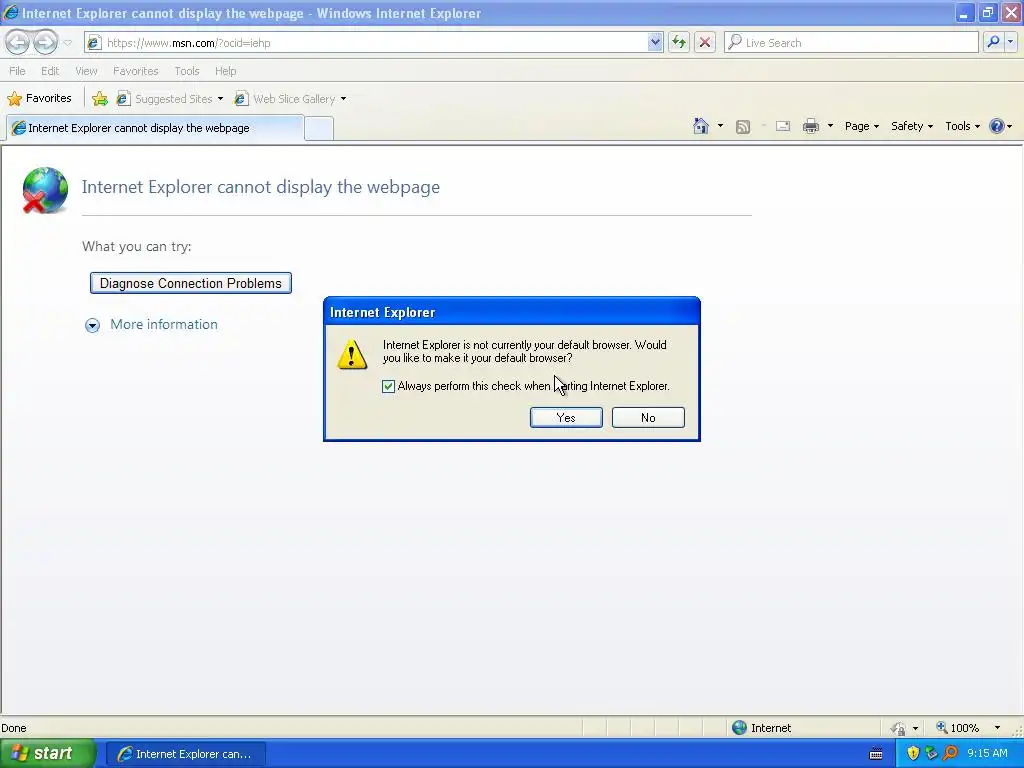Click the 'Done' status bar text
The height and width of the screenshot is (768, 1024).
click(14, 728)
